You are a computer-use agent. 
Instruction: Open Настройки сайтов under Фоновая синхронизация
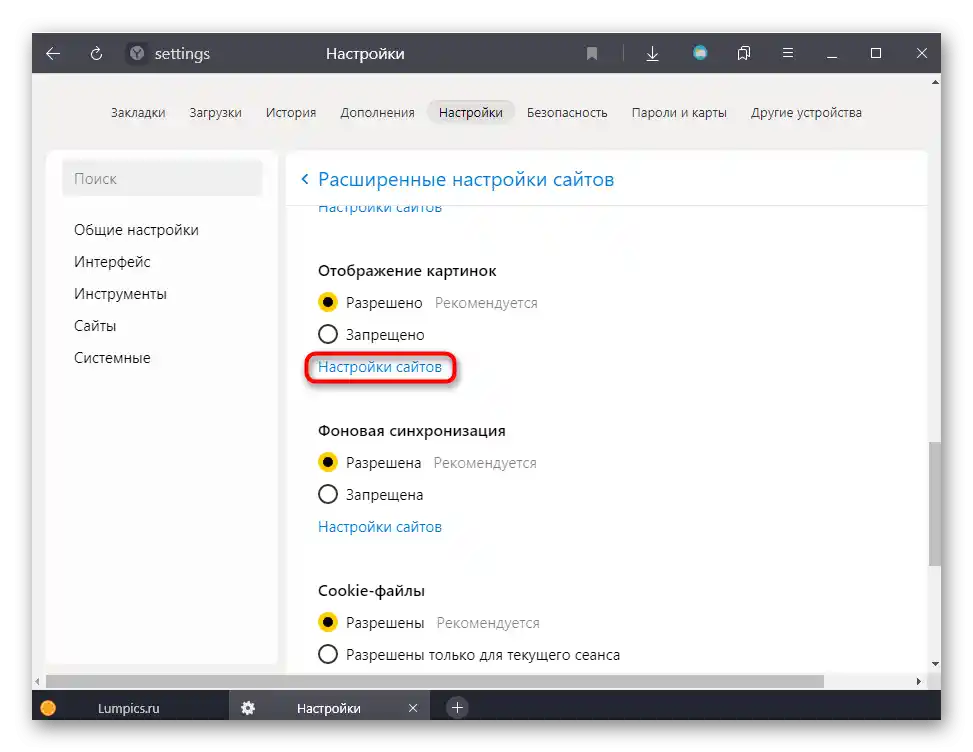click(380, 527)
